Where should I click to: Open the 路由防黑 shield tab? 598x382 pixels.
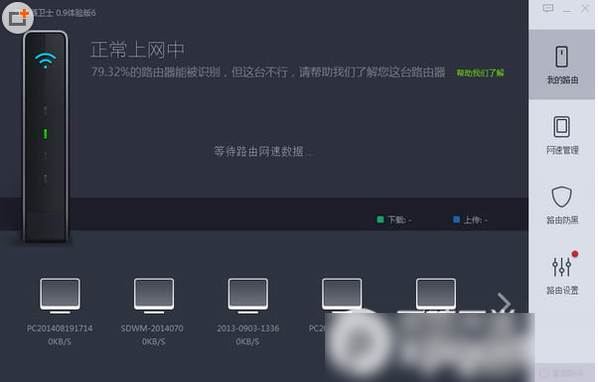(562, 205)
